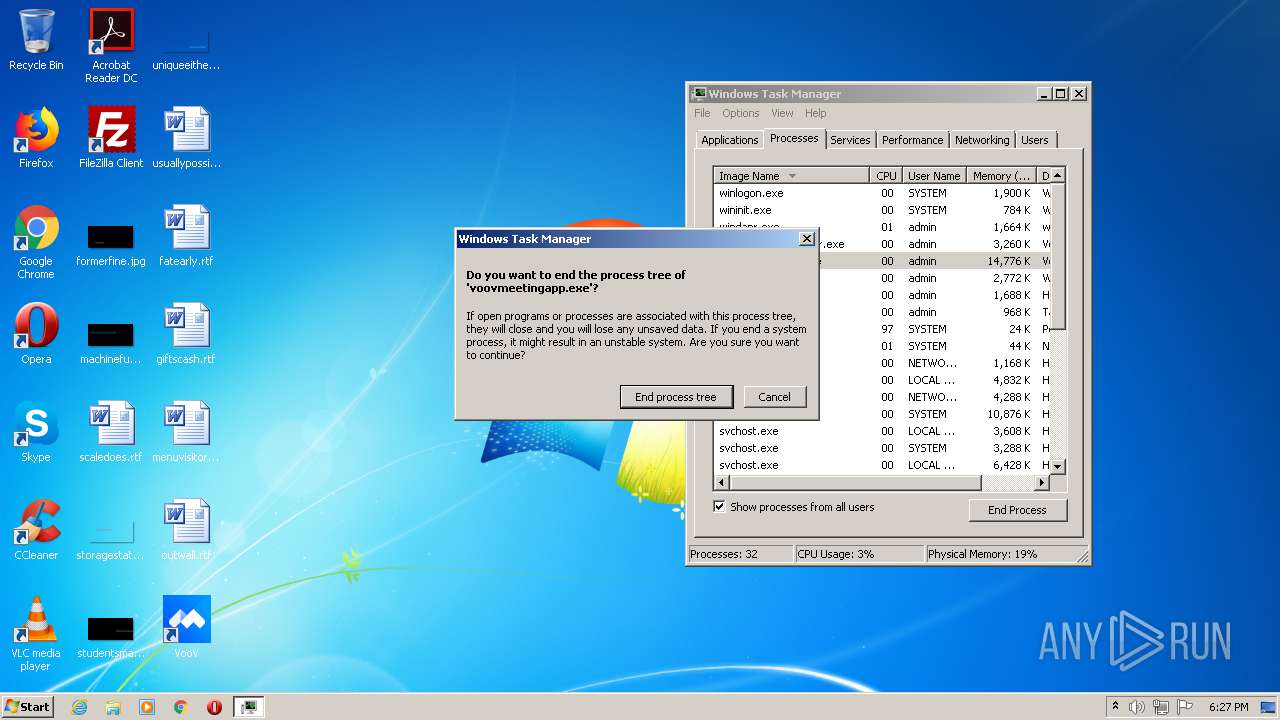1280x720 pixels.
Task: Click the Opera icon in the taskbar
Action: (x=214, y=707)
